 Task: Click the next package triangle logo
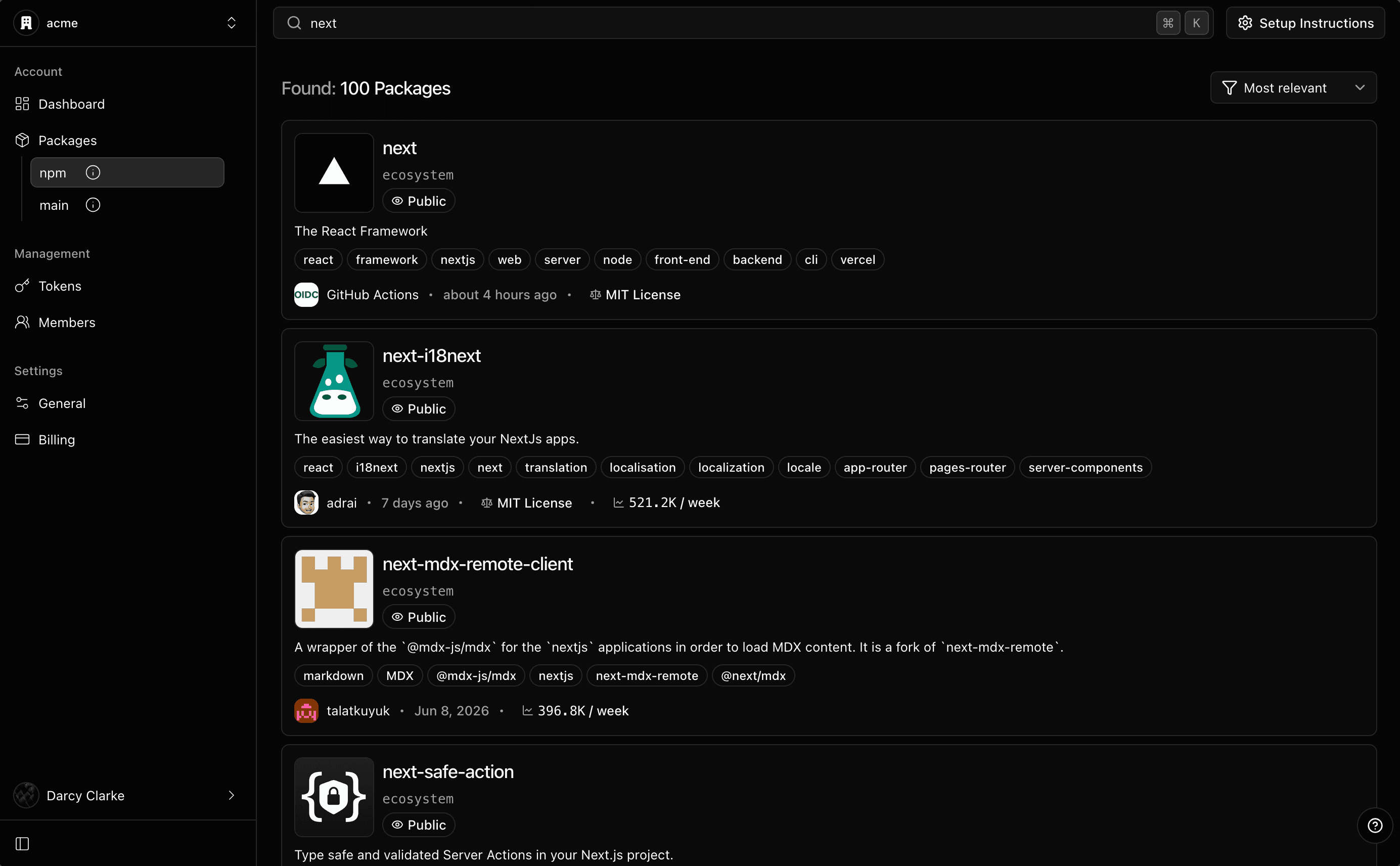coord(334,172)
